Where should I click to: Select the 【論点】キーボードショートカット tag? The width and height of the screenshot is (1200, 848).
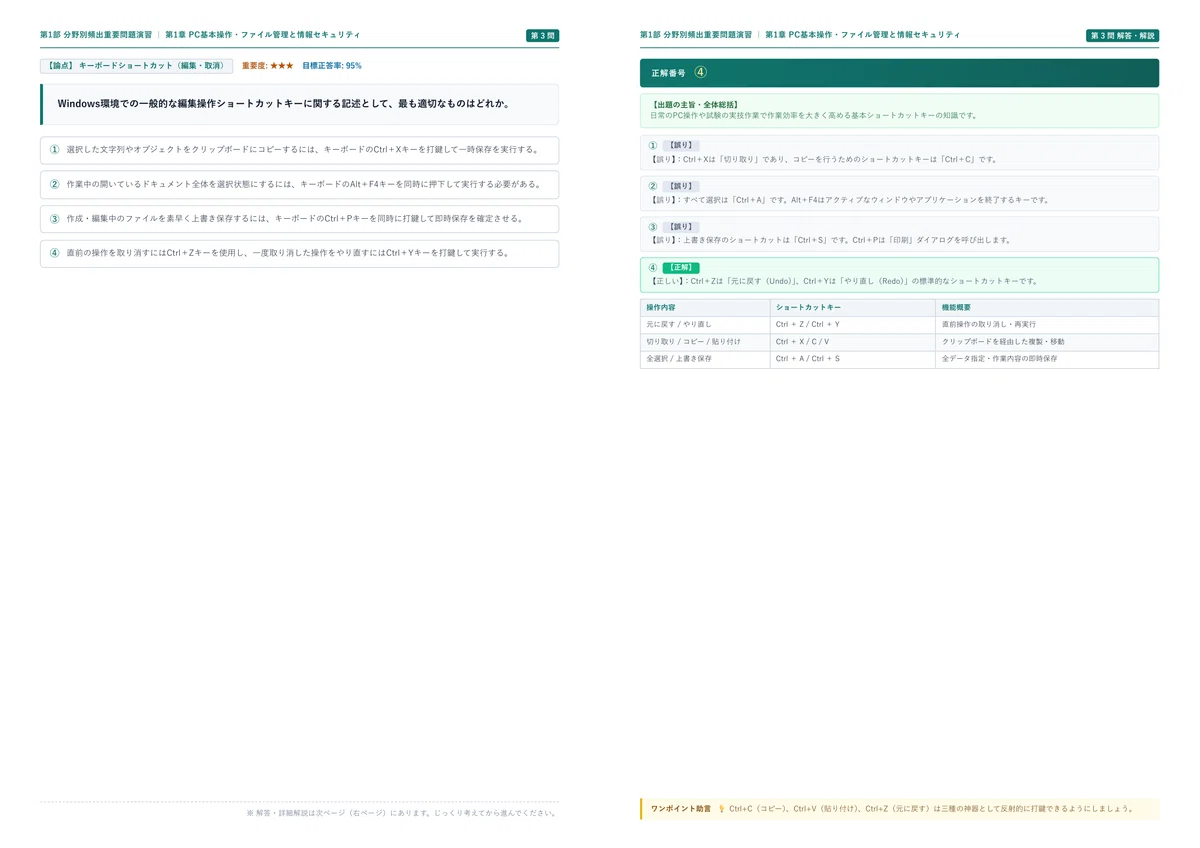tap(137, 66)
